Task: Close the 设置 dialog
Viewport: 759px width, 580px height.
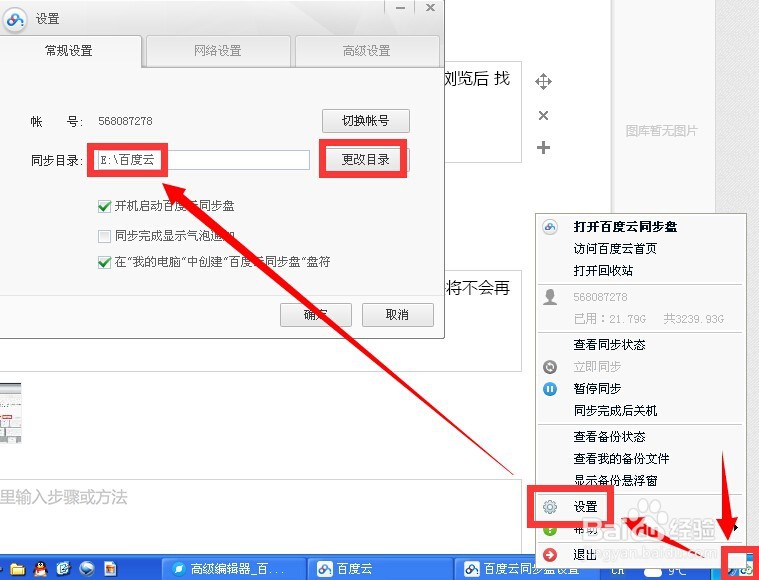Action: [430, 8]
